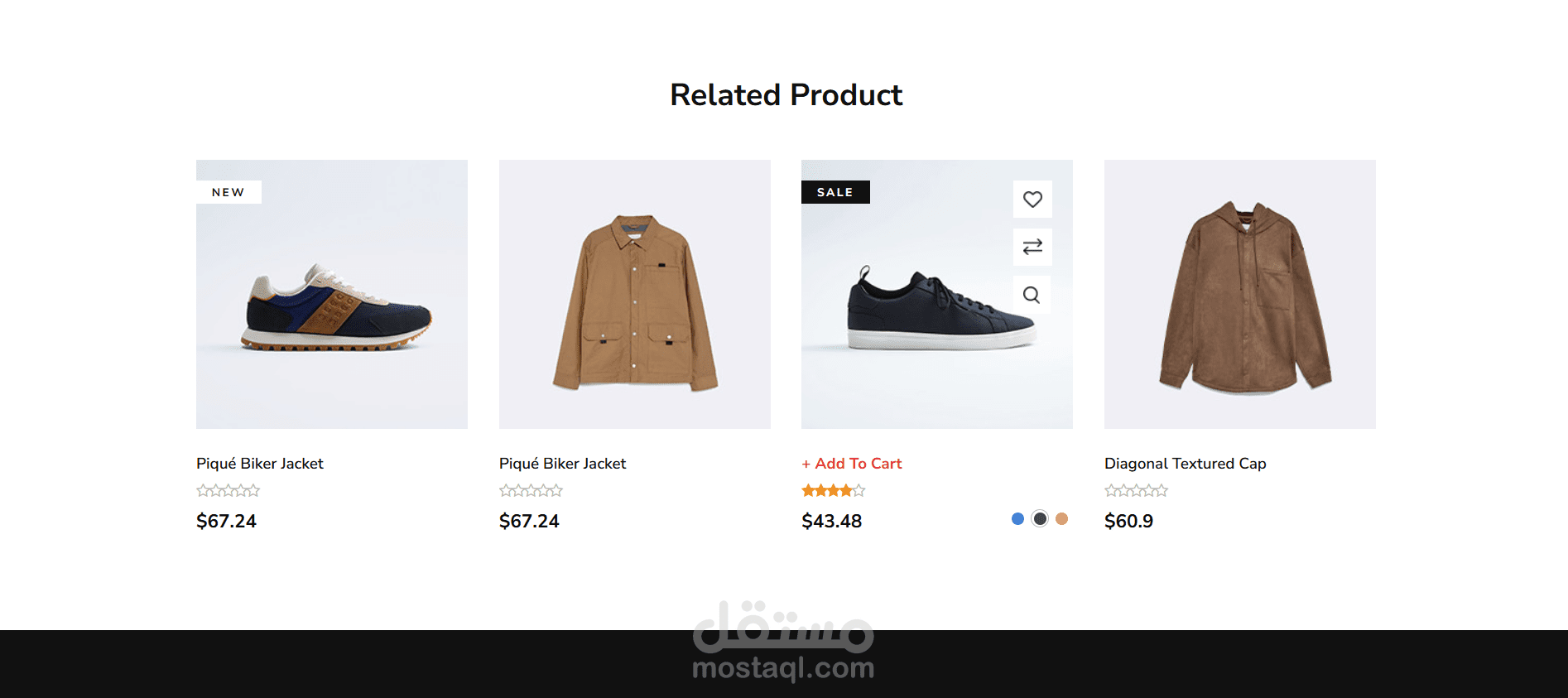The image size is (1568, 698).
Task: Click the Add To Cart link
Action: pyautogui.click(x=852, y=464)
